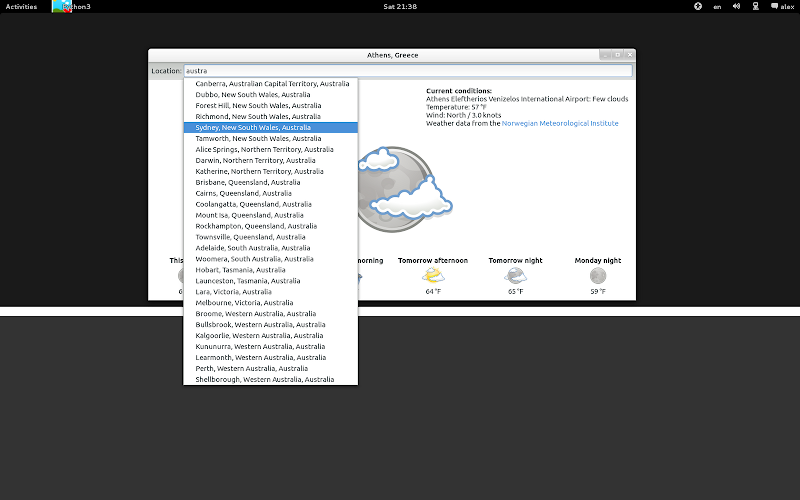Click the Athens, Greece window title bar
This screenshot has width=800, height=500.
coord(392,55)
